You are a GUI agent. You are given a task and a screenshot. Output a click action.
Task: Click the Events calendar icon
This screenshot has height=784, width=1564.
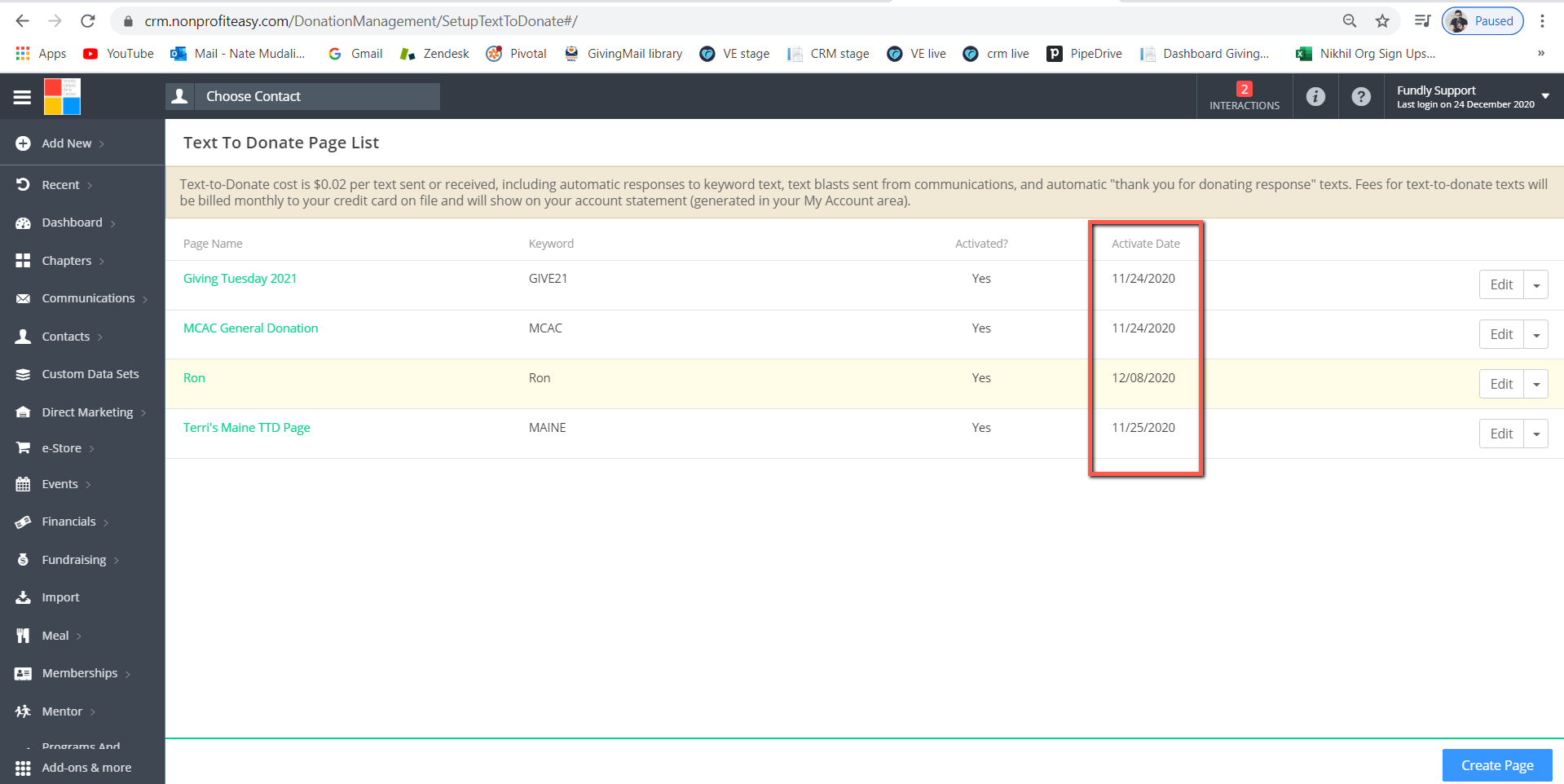pos(23,484)
